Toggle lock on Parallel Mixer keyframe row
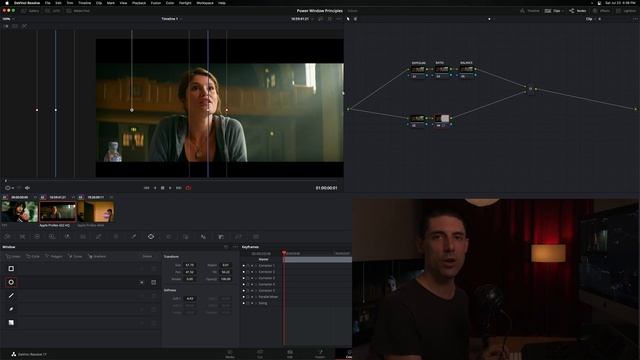640x360 pixels. point(248,297)
